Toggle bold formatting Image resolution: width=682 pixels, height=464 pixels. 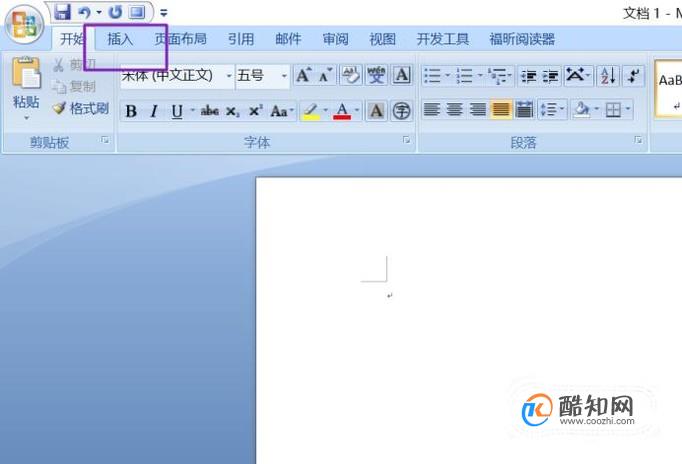point(131,111)
